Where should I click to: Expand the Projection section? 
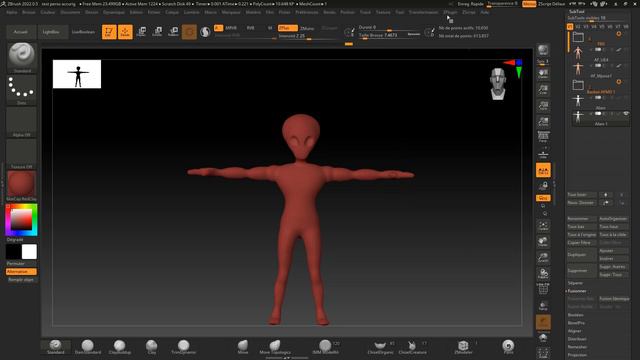pos(577,355)
